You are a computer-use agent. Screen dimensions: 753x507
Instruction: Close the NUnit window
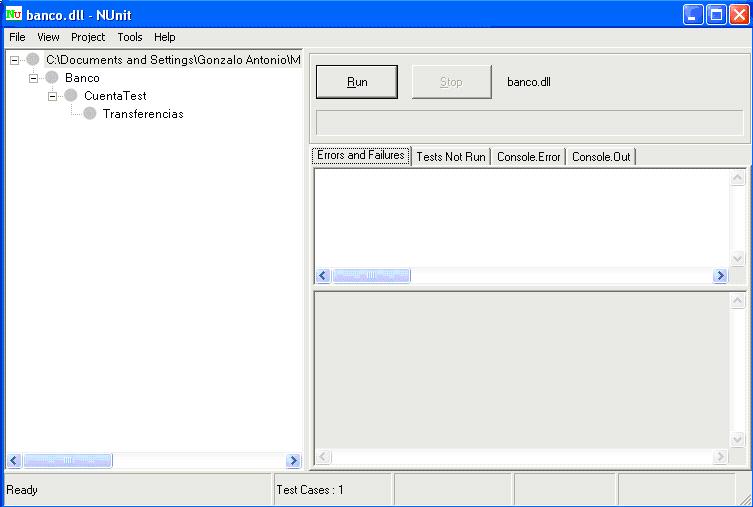coord(739,14)
